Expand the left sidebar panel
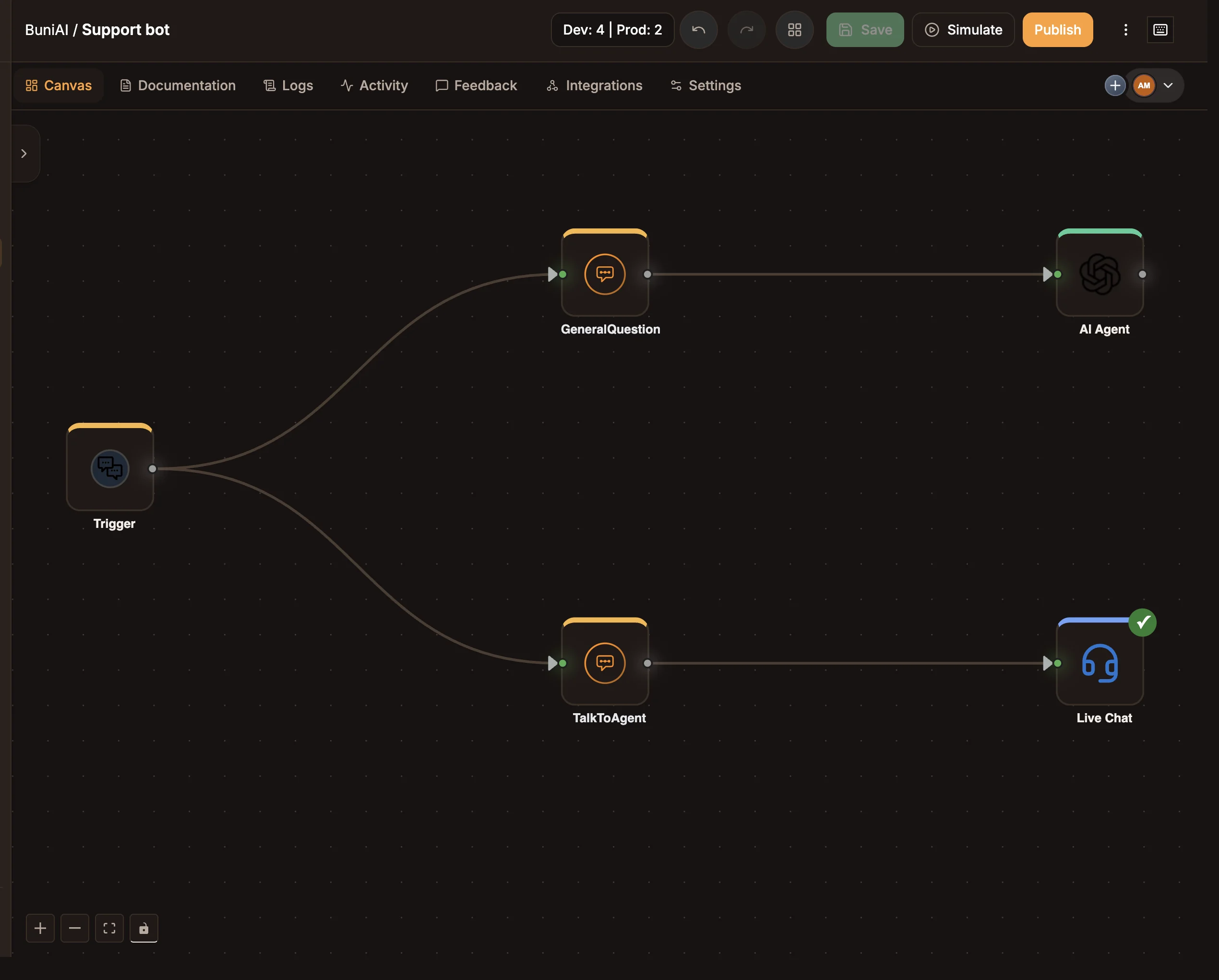This screenshot has height=980, width=1219. coord(24,153)
